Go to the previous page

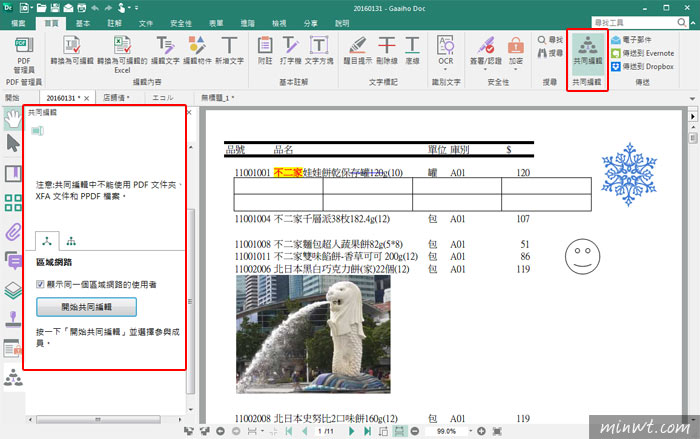click(x=304, y=431)
